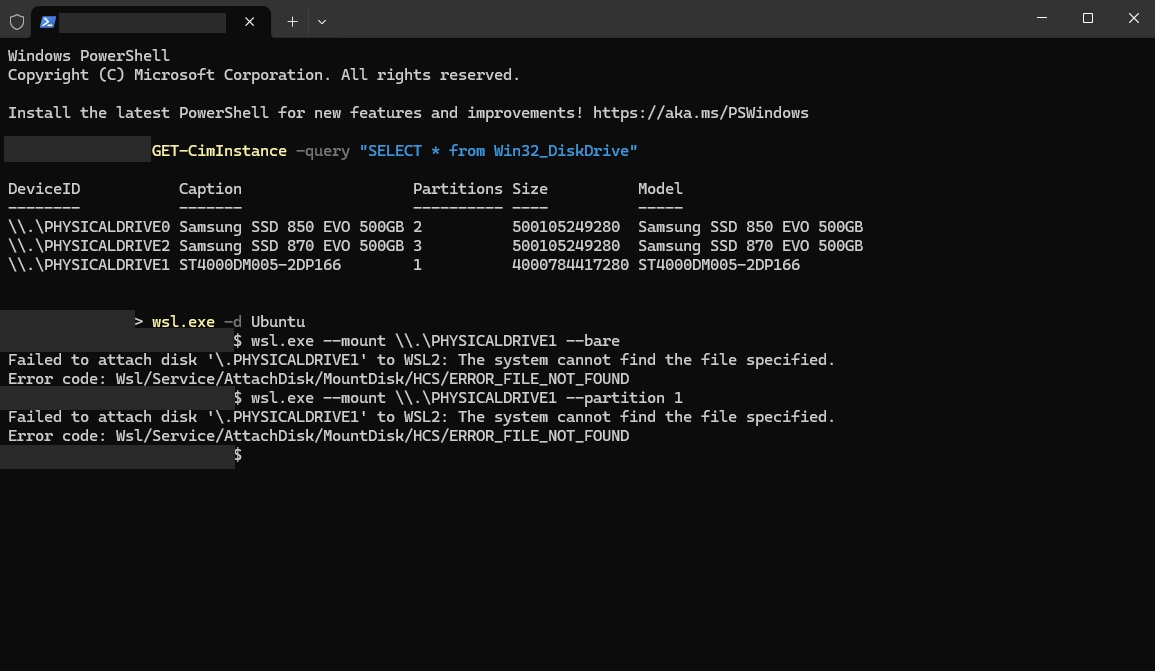This screenshot has height=671, width=1155.
Task: Click the Samsung SSD 870 EVO 500GB model cell
Action: pyautogui.click(x=751, y=246)
